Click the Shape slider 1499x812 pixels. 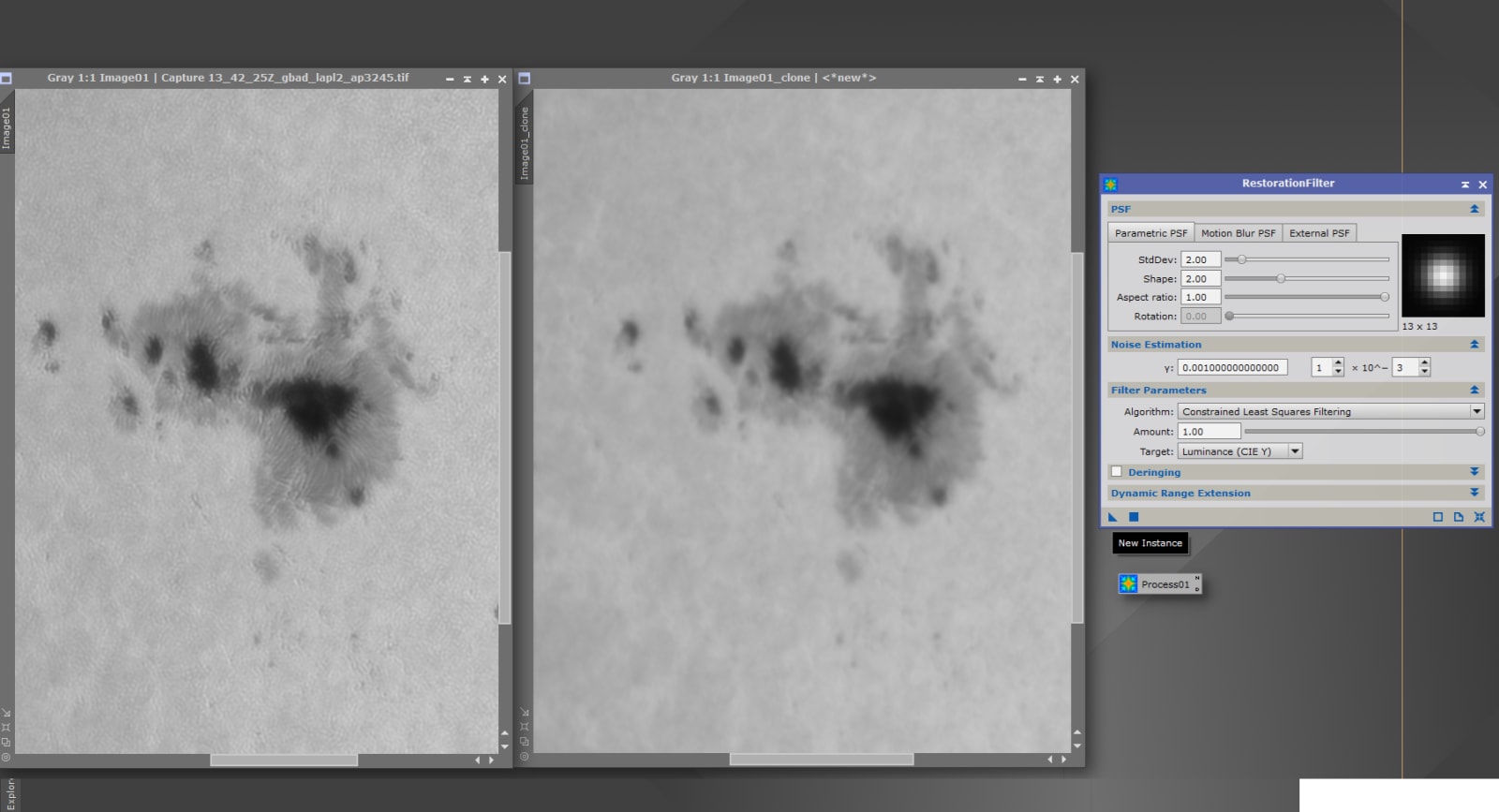pyautogui.click(x=1307, y=278)
